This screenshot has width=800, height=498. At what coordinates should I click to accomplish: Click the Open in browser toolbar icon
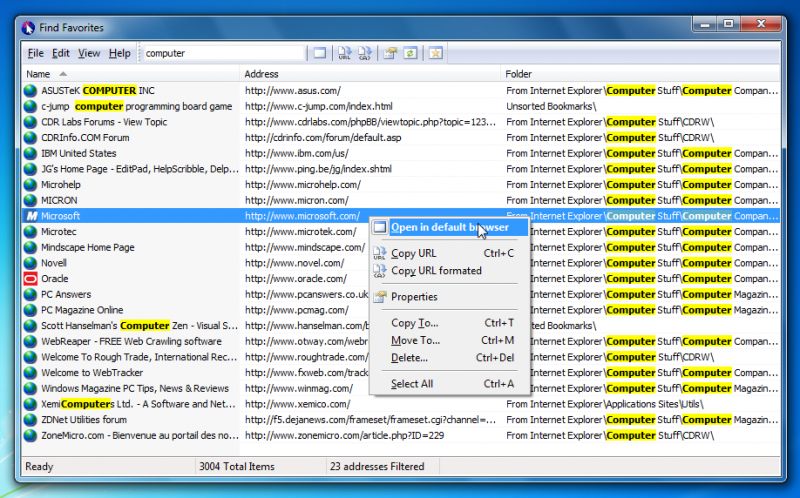320,53
